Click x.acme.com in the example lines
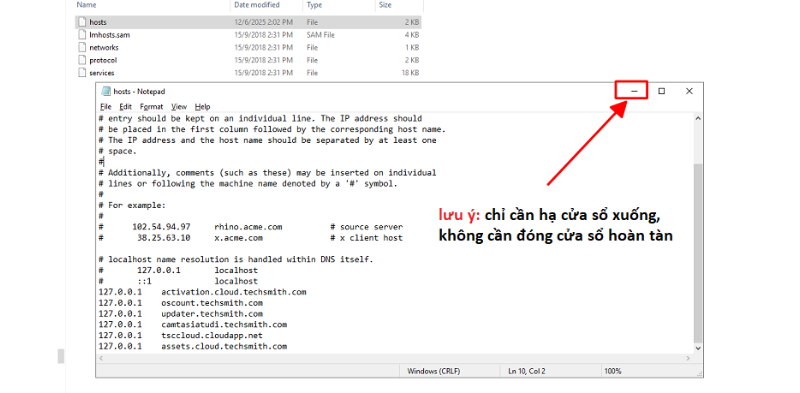This screenshot has height=393, width=800. point(239,238)
